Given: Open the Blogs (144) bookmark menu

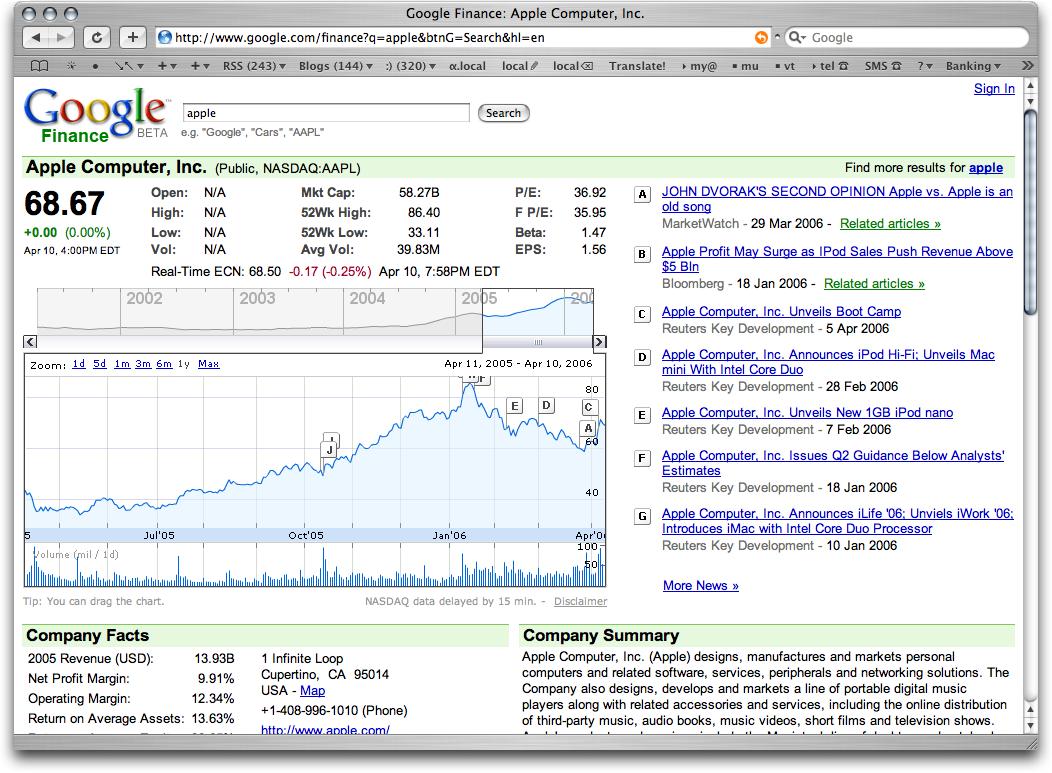Looking at the screenshot, I should click(335, 66).
